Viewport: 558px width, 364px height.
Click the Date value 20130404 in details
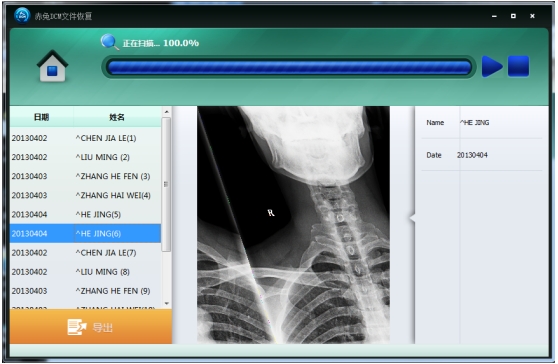(472, 155)
